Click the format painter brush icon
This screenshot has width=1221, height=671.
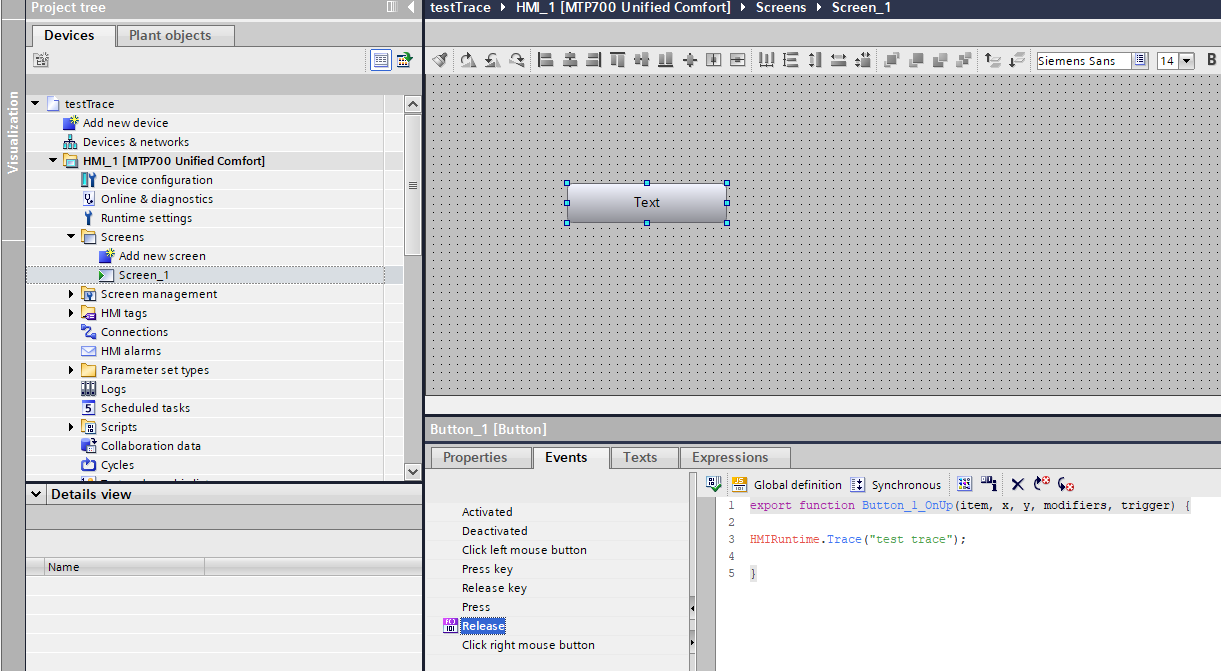440,60
